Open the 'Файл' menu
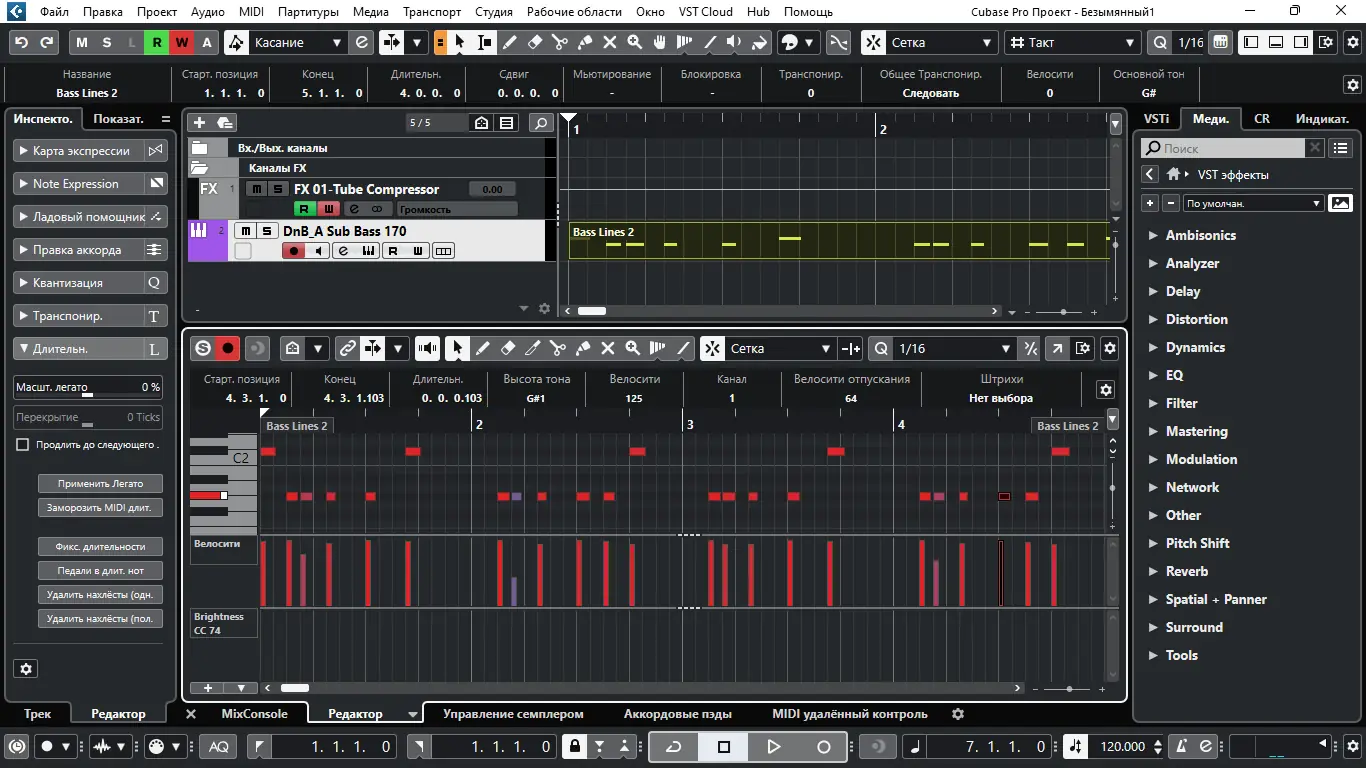1366x768 pixels. click(55, 12)
